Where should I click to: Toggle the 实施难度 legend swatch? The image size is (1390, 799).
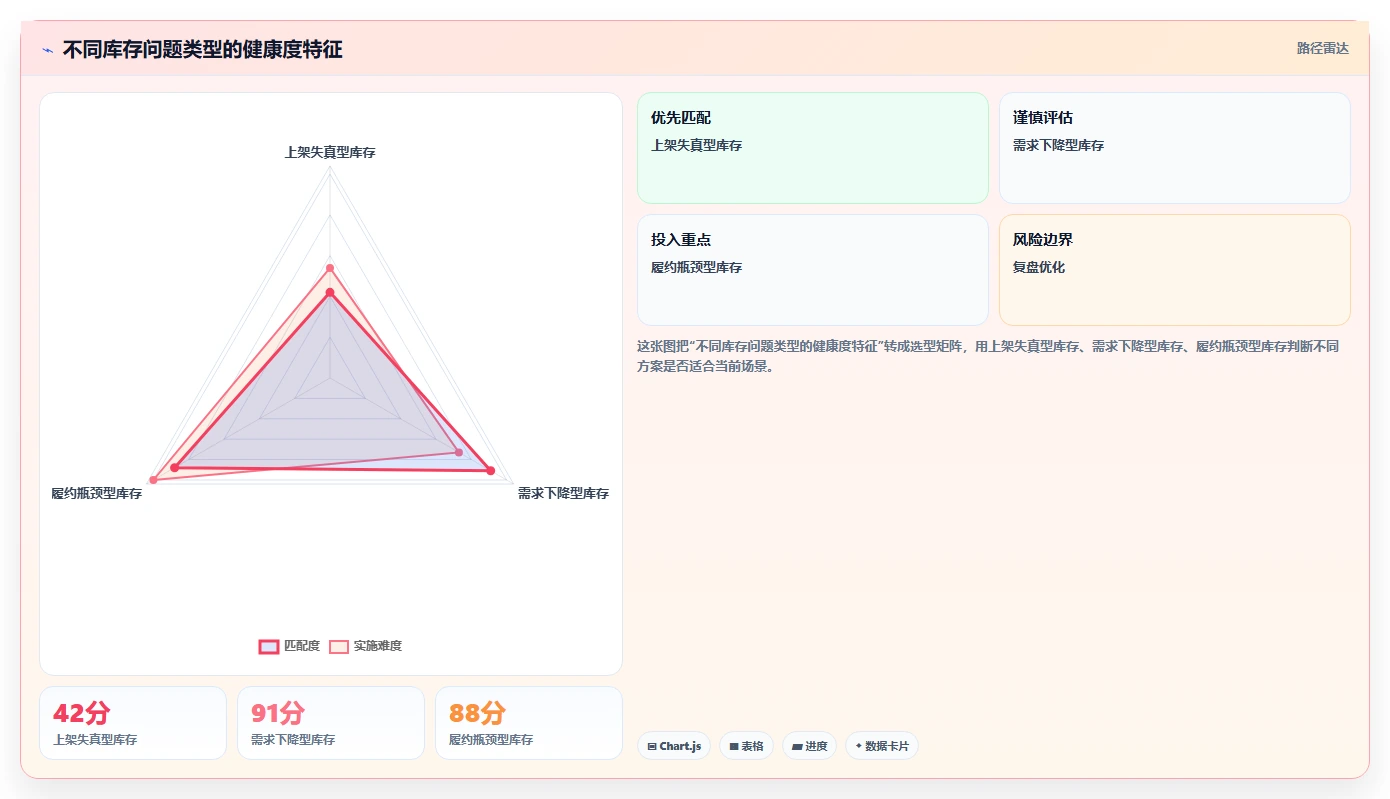339,646
